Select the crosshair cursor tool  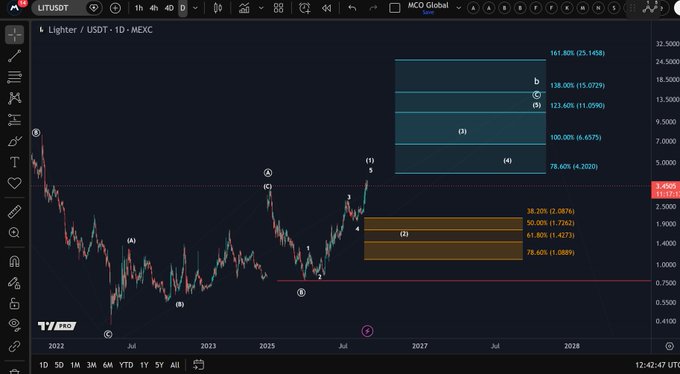click(x=14, y=35)
